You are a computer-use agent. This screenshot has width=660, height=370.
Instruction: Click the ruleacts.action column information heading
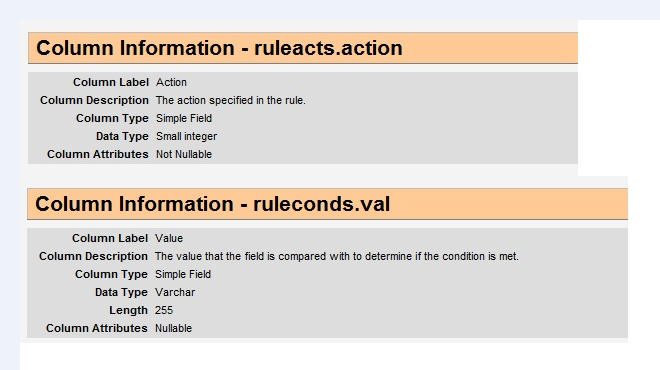tap(219, 48)
